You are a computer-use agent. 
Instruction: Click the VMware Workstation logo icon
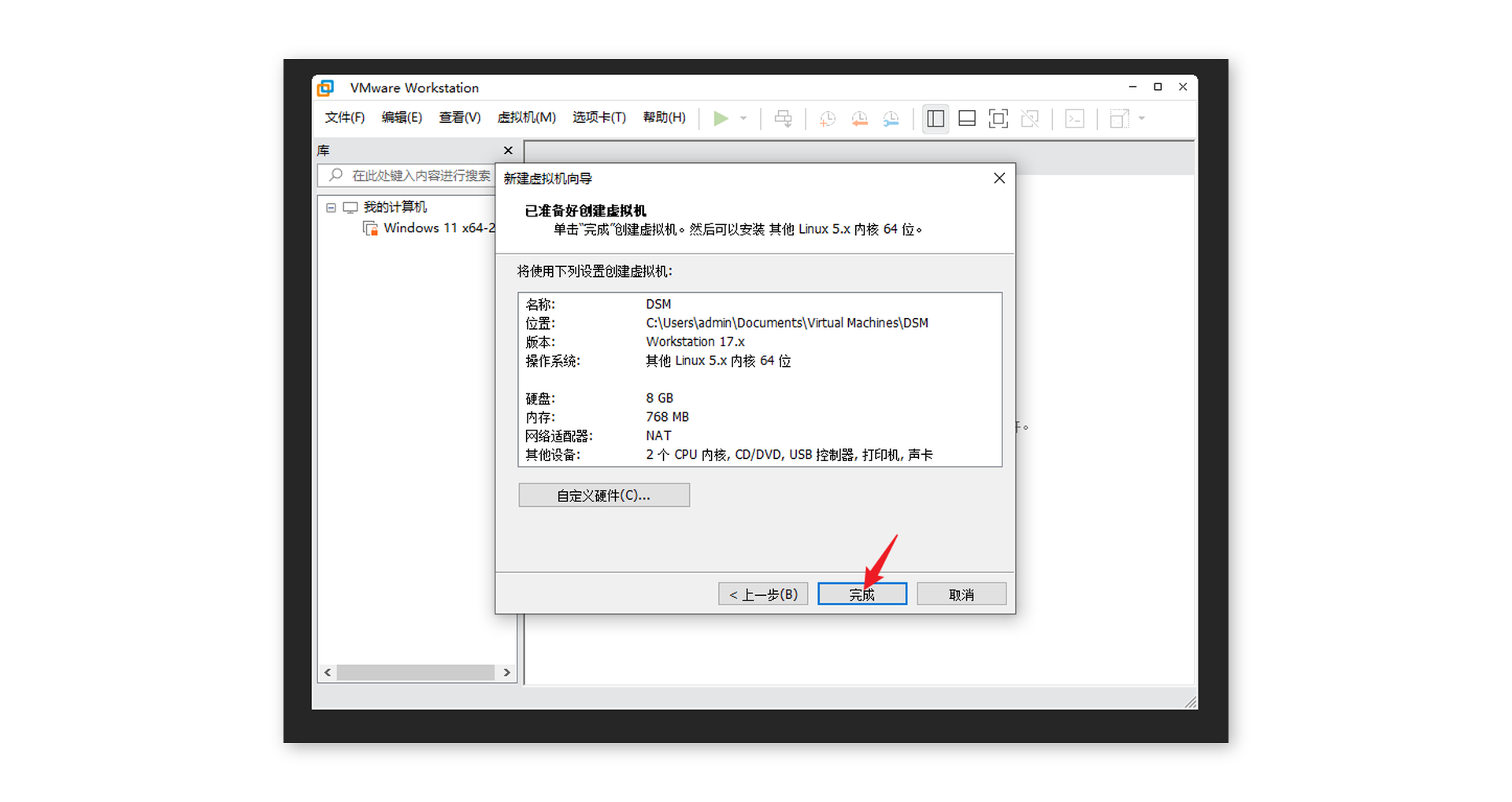(325, 87)
